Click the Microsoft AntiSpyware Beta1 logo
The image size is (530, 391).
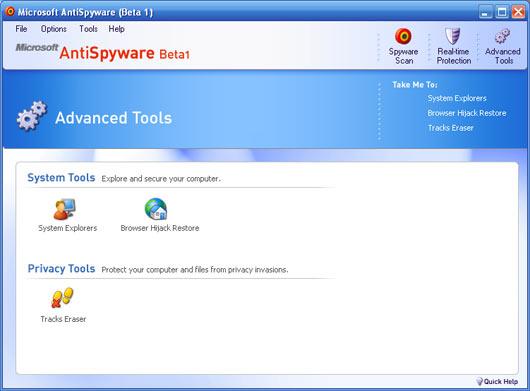tap(102, 52)
